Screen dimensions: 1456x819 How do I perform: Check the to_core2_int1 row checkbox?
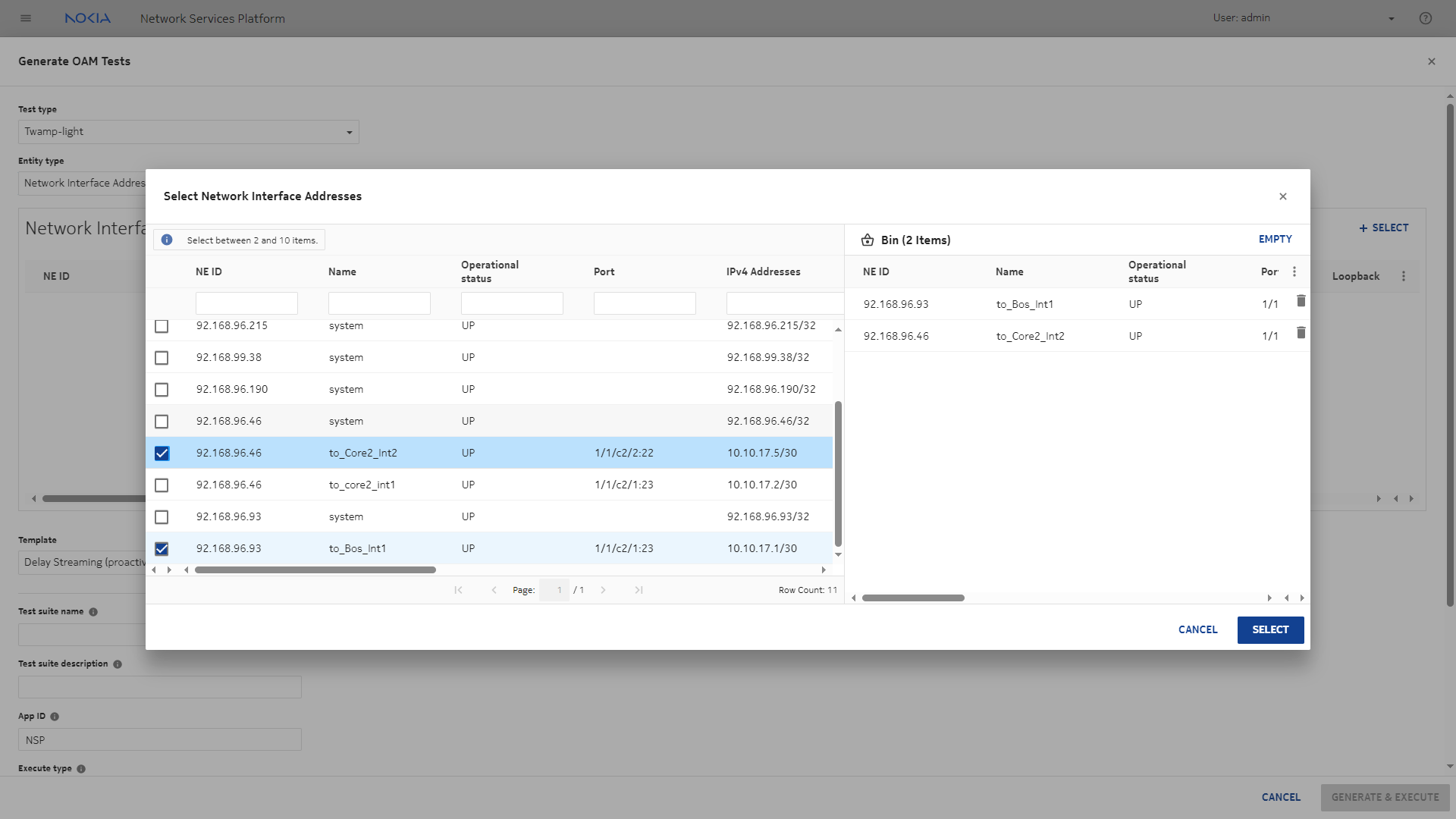(x=162, y=485)
